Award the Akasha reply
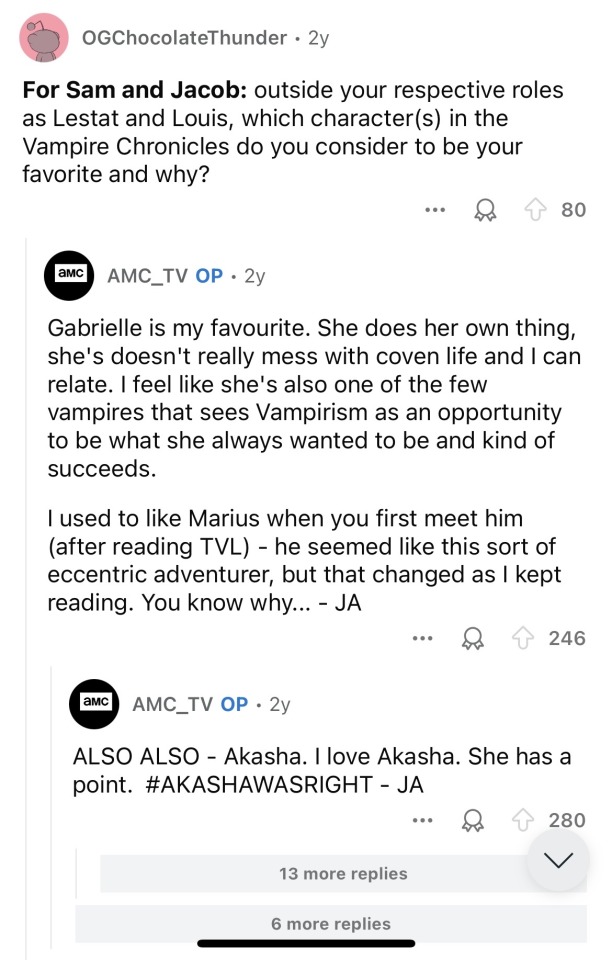The height and width of the screenshot is (960, 612). [473, 820]
